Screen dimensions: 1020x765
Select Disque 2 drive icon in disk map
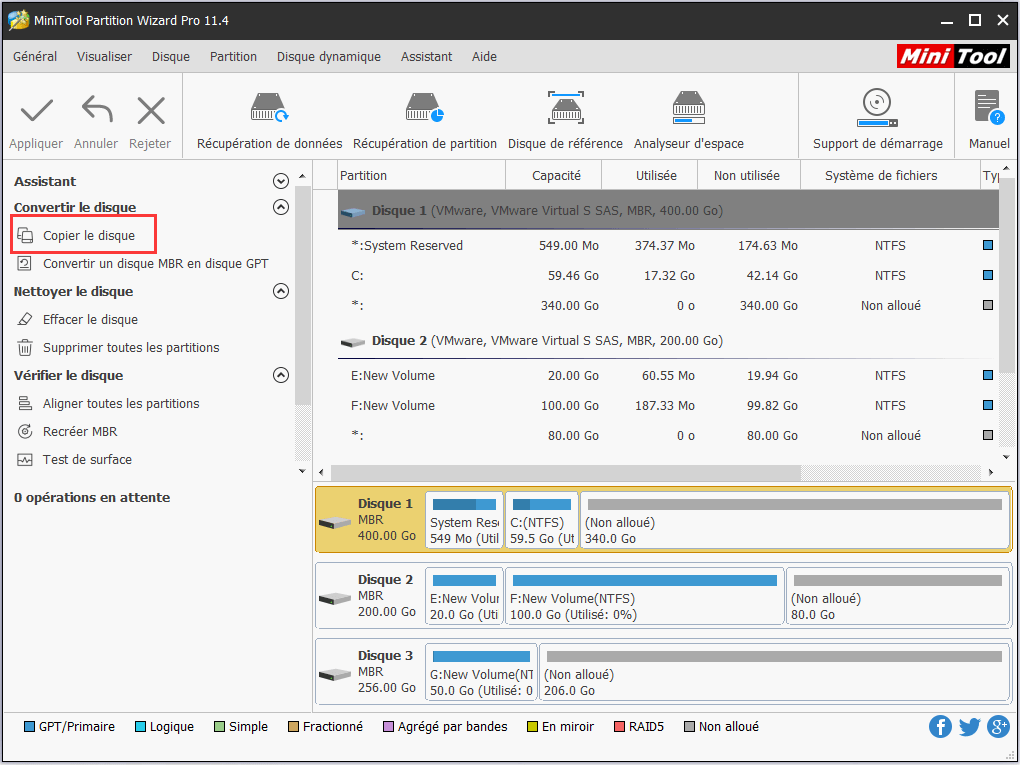[336, 598]
